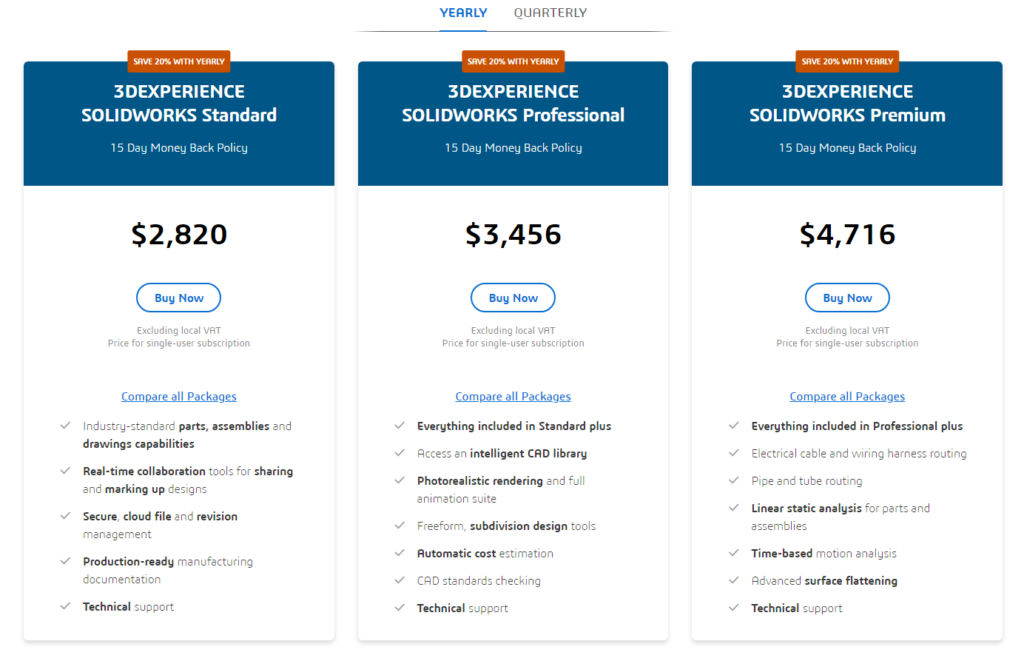Click the Premium plan's Save 20% badge

coord(847,61)
